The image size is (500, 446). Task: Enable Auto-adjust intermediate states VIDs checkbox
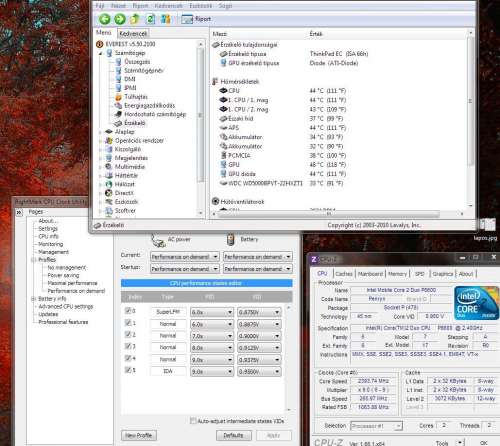point(193,421)
